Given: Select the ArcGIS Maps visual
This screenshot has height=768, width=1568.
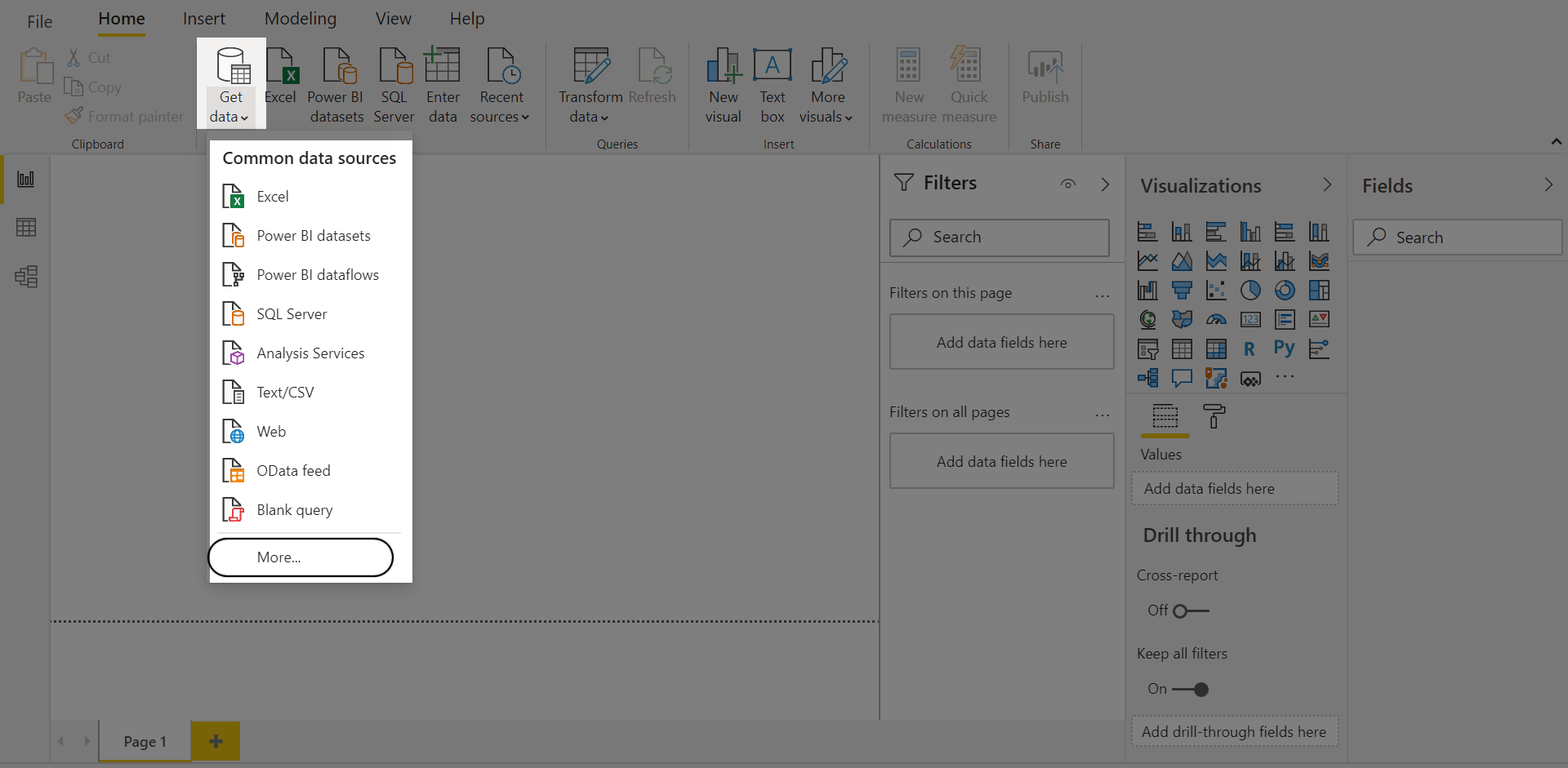Looking at the screenshot, I should (x=1216, y=378).
